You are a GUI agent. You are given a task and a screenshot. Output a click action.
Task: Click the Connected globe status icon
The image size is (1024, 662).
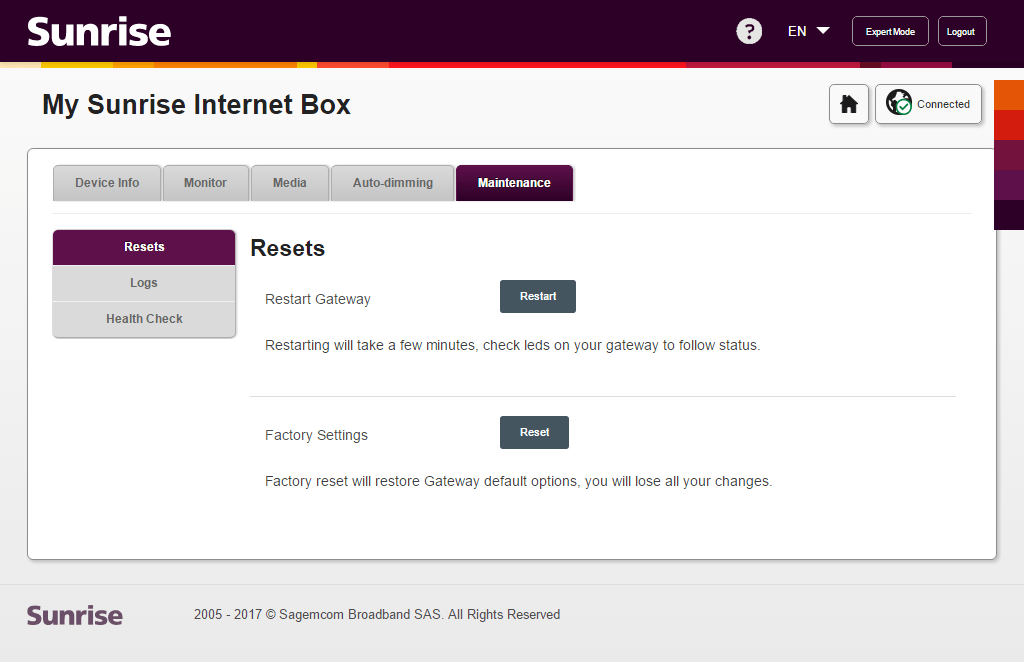pyautogui.click(x=899, y=103)
